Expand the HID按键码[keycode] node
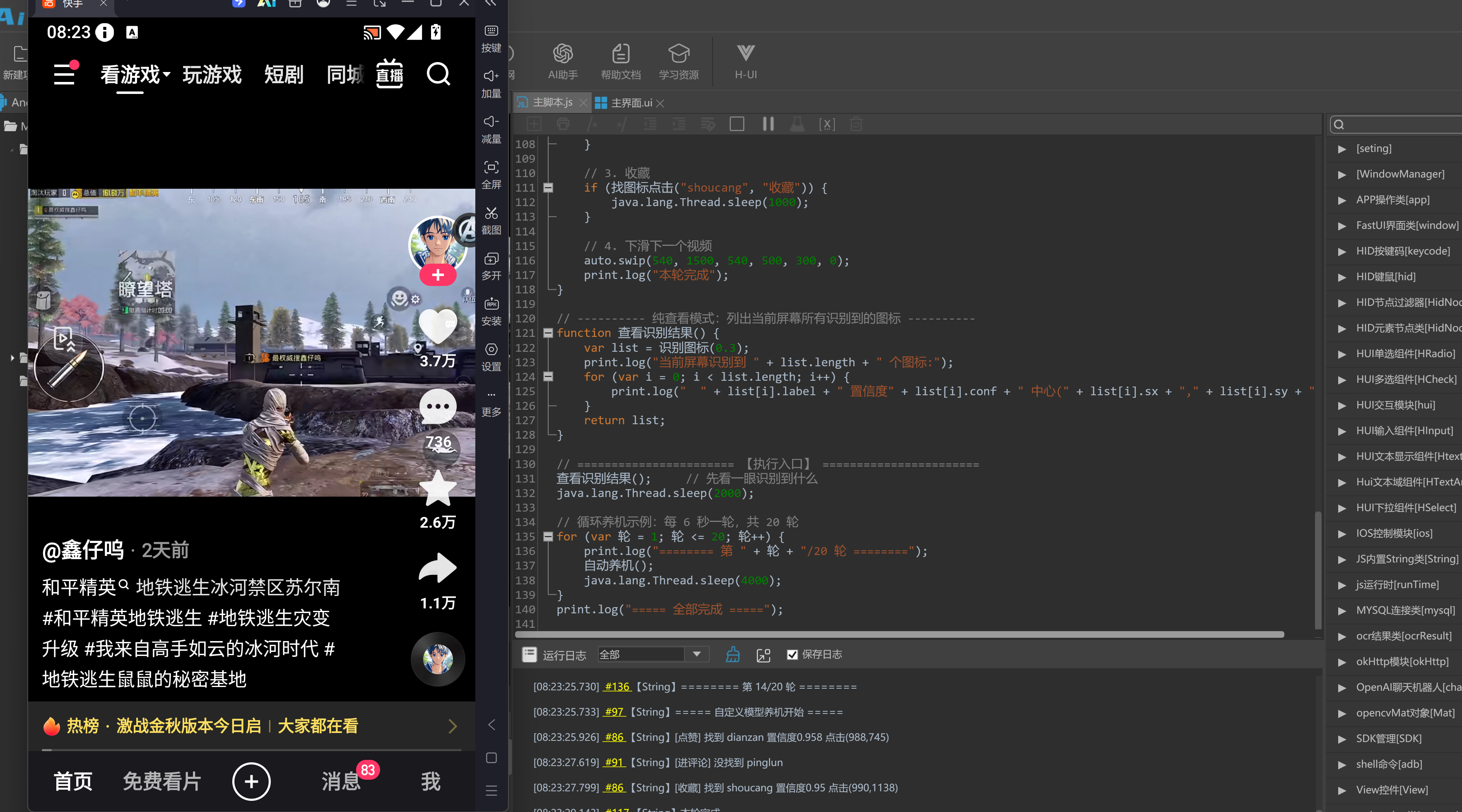 pyautogui.click(x=1342, y=251)
